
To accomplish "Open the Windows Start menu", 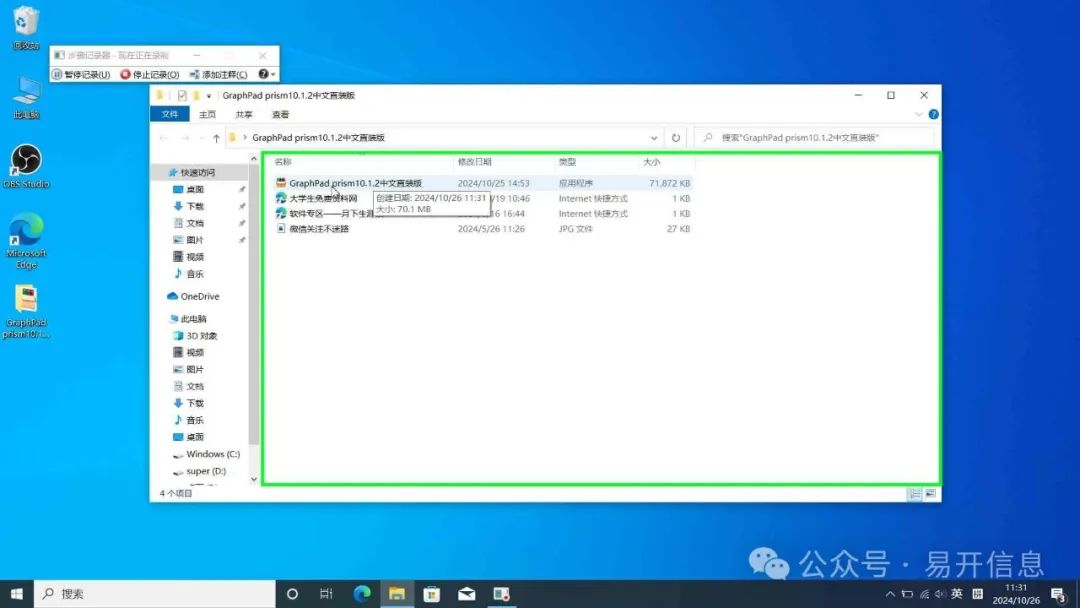I will 17,594.
